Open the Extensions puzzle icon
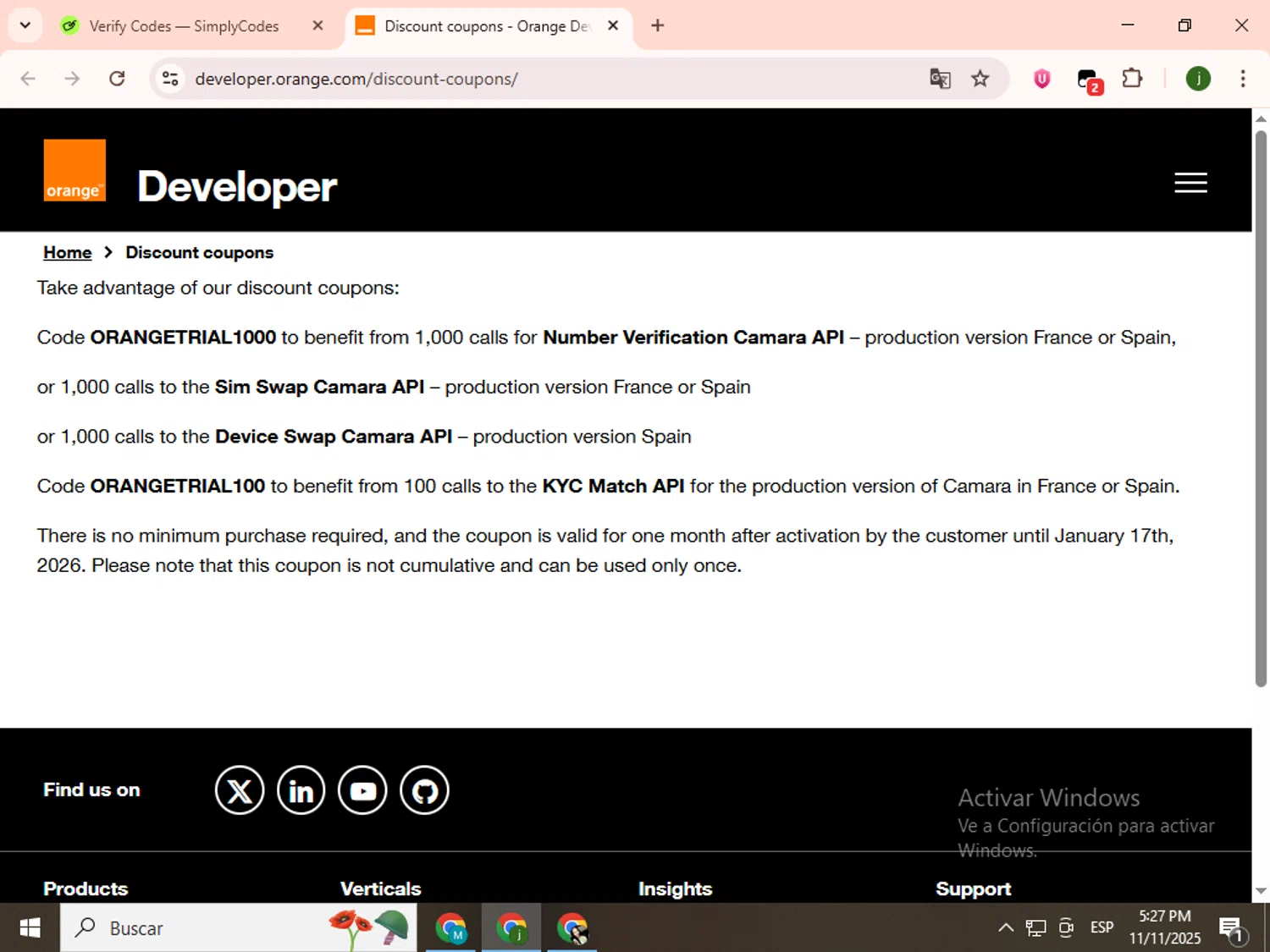The image size is (1270, 952). [1132, 79]
